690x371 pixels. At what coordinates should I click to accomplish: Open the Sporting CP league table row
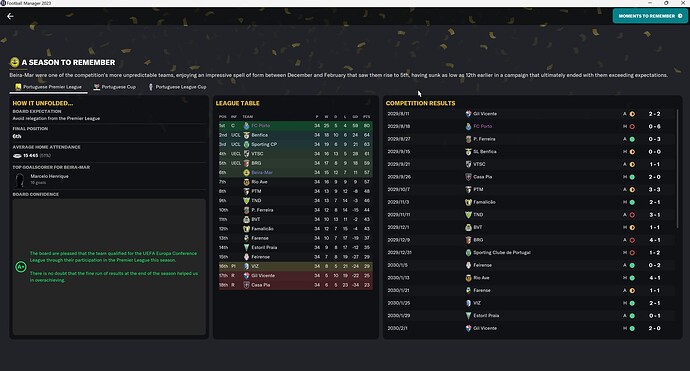coord(295,144)
